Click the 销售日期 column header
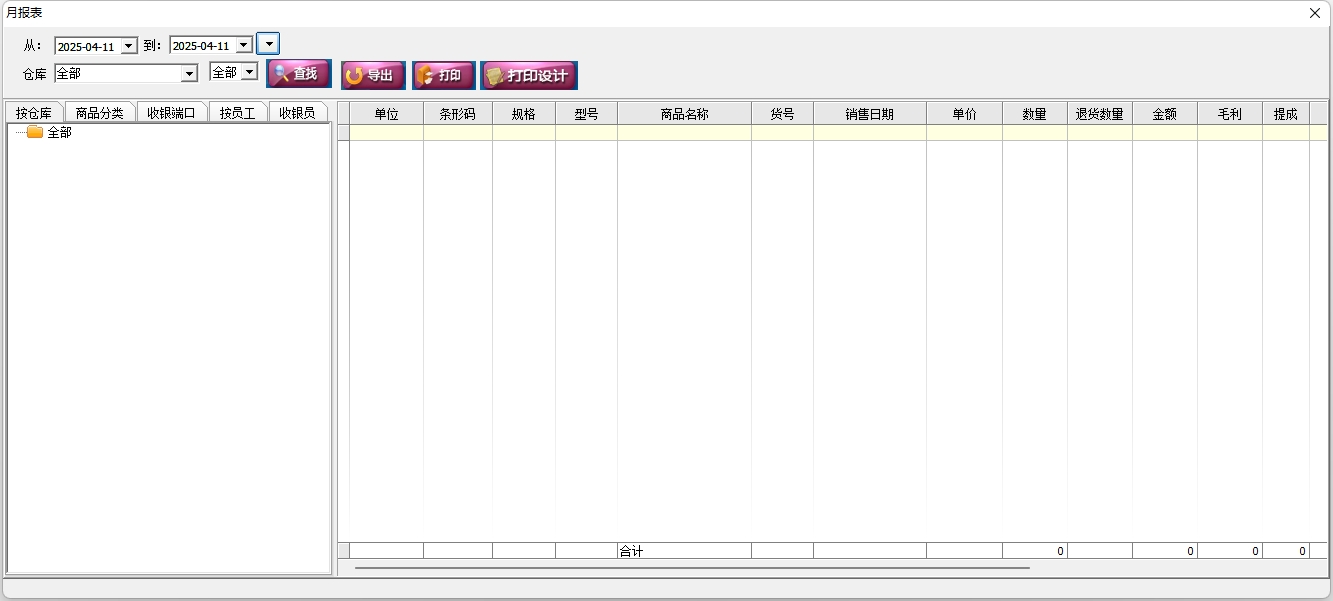This screenshot has width=1333, height=601. pos(870,113)
